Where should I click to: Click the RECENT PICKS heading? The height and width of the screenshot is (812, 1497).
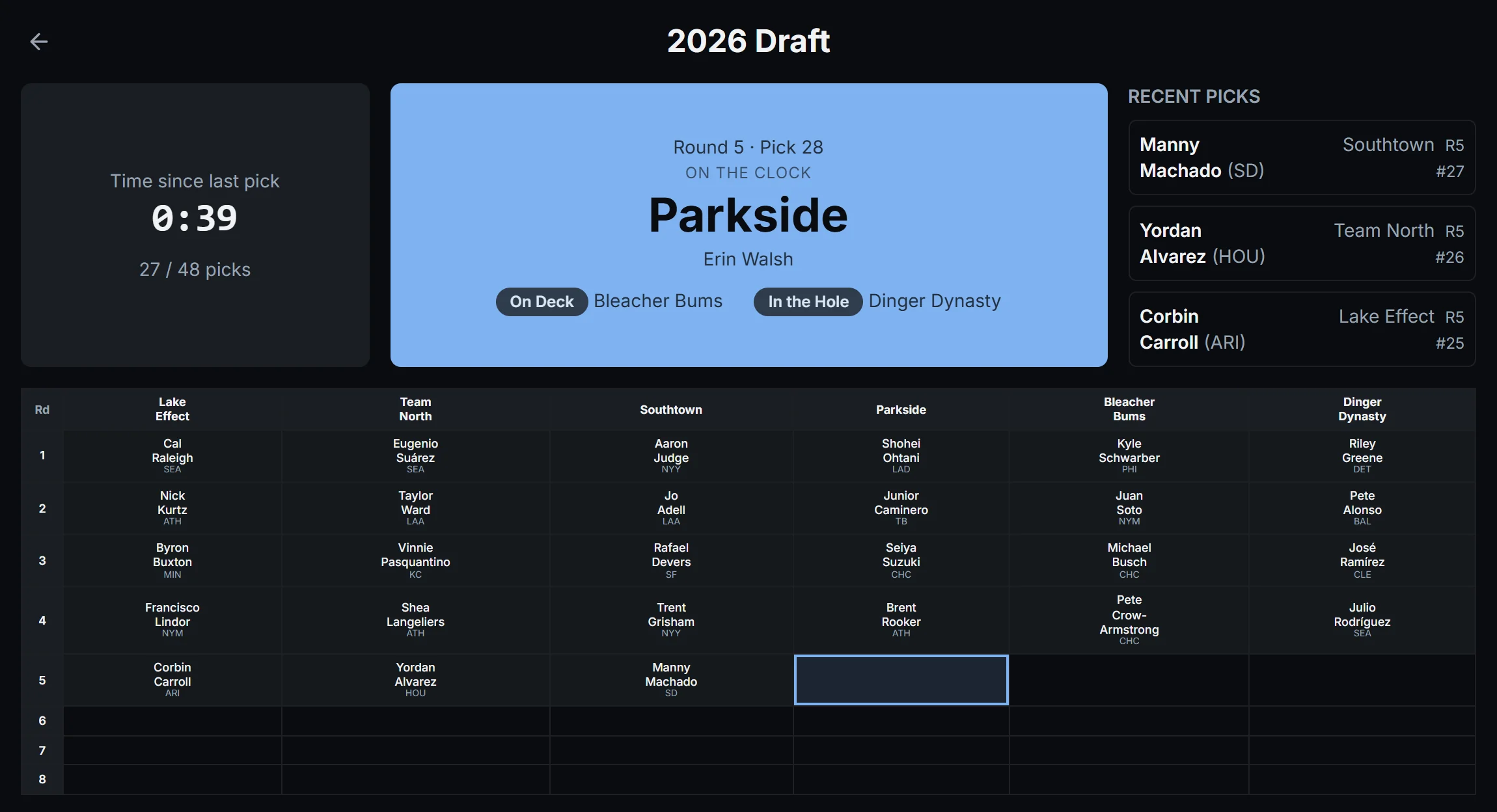point(1194,96)
